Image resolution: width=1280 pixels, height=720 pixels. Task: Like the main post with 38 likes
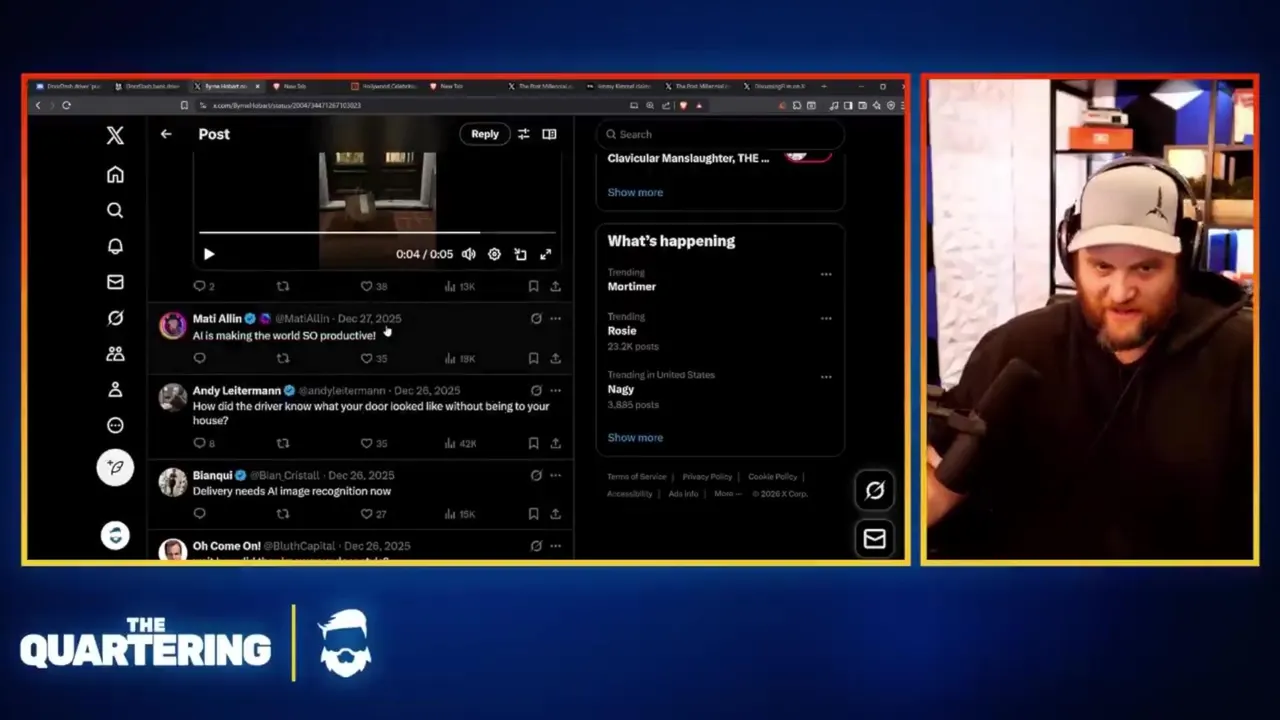pos(373,286)
